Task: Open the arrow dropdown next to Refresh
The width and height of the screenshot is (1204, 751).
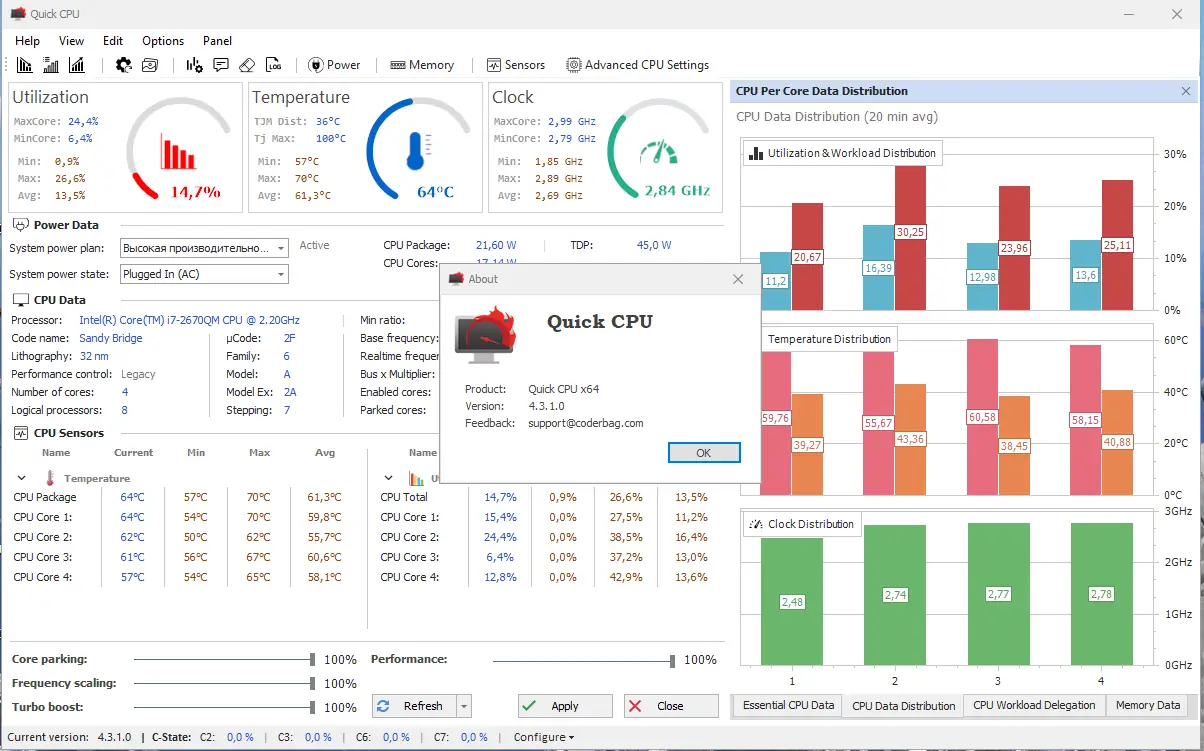Action: coord(463,706)
